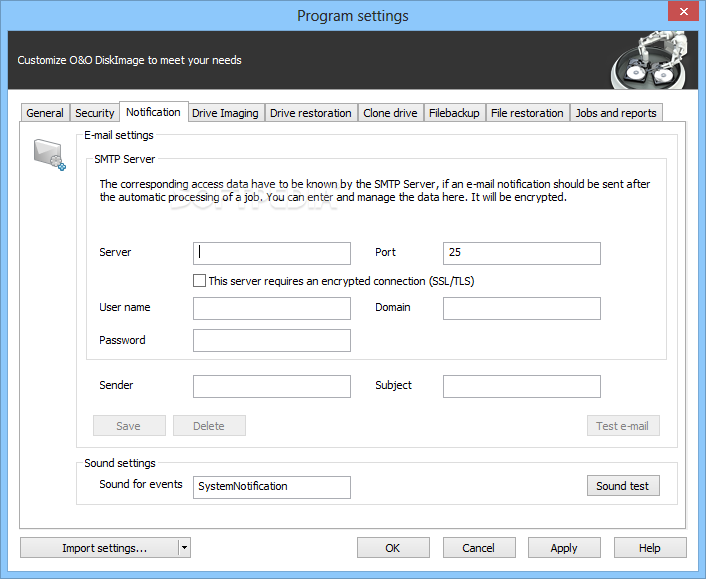706x579 pixels.
Task: Confirm with the OK button
Action: [x=393, y=548]
